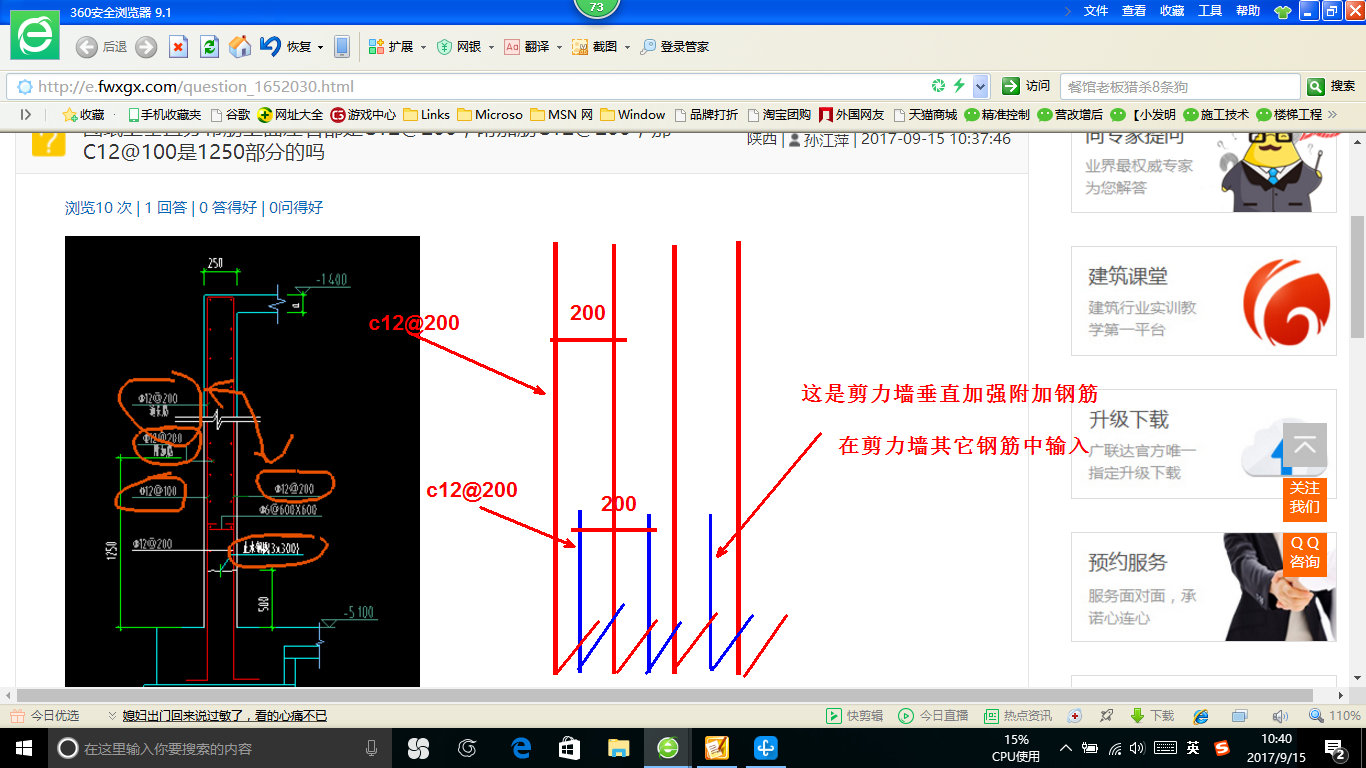Open the 文件 menu
Image resolution: width=1366 pixels, height=768 pixels.
point(1096,11)
